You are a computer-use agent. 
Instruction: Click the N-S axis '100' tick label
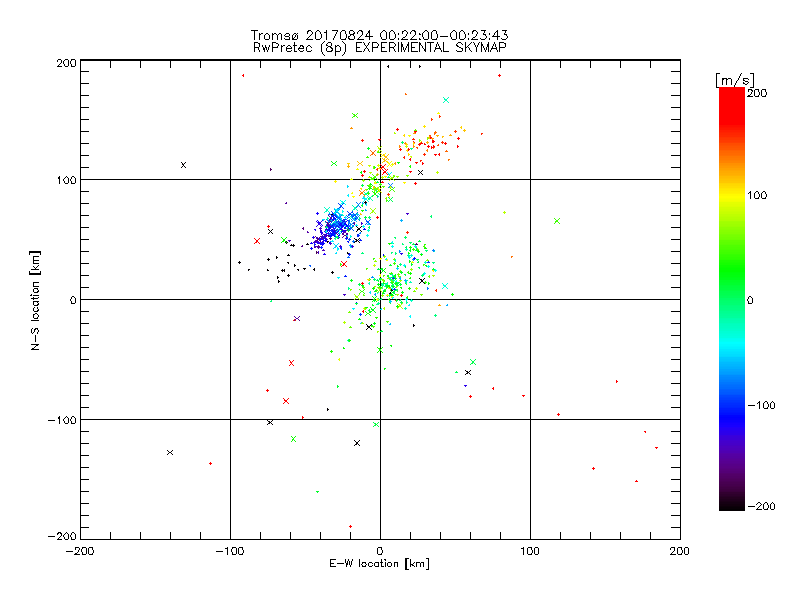(x=67, y=180)
